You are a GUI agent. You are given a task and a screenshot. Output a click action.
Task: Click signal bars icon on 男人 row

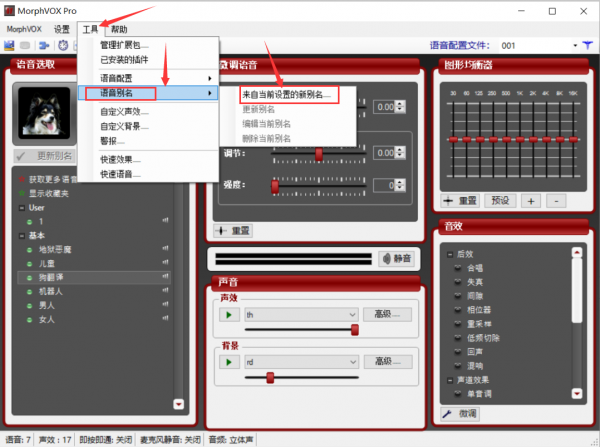click(x=165, y=304)
